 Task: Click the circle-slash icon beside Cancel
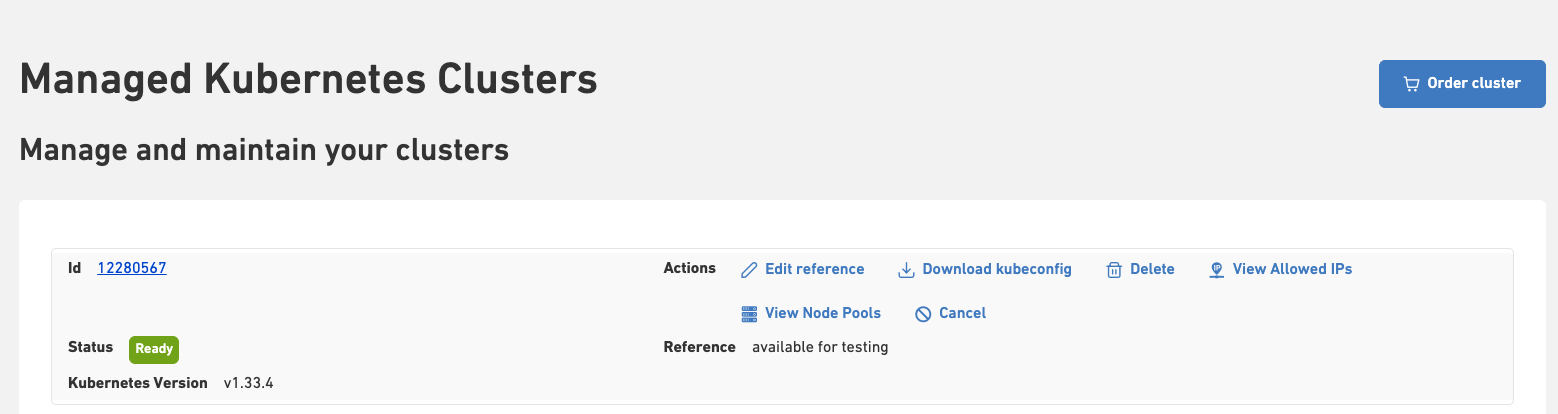pyautogui.click(x=924, y=314)
